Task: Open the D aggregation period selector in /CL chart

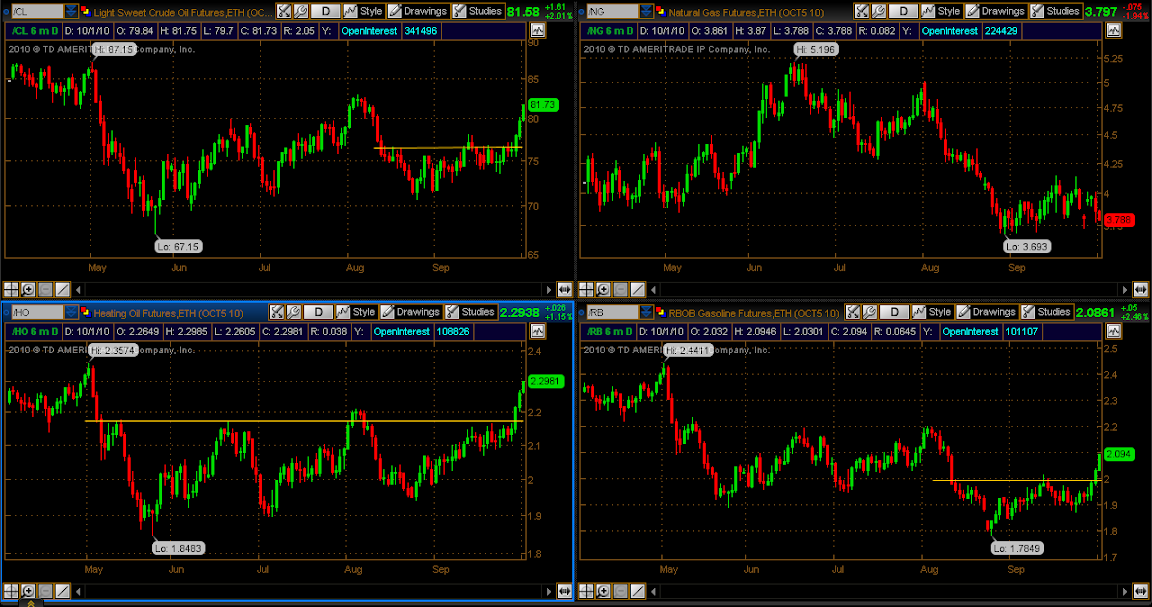Action: pos(325,11)
